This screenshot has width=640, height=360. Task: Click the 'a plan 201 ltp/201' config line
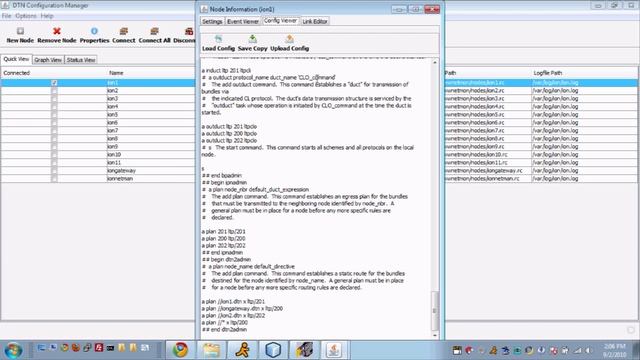pos(223,231)
